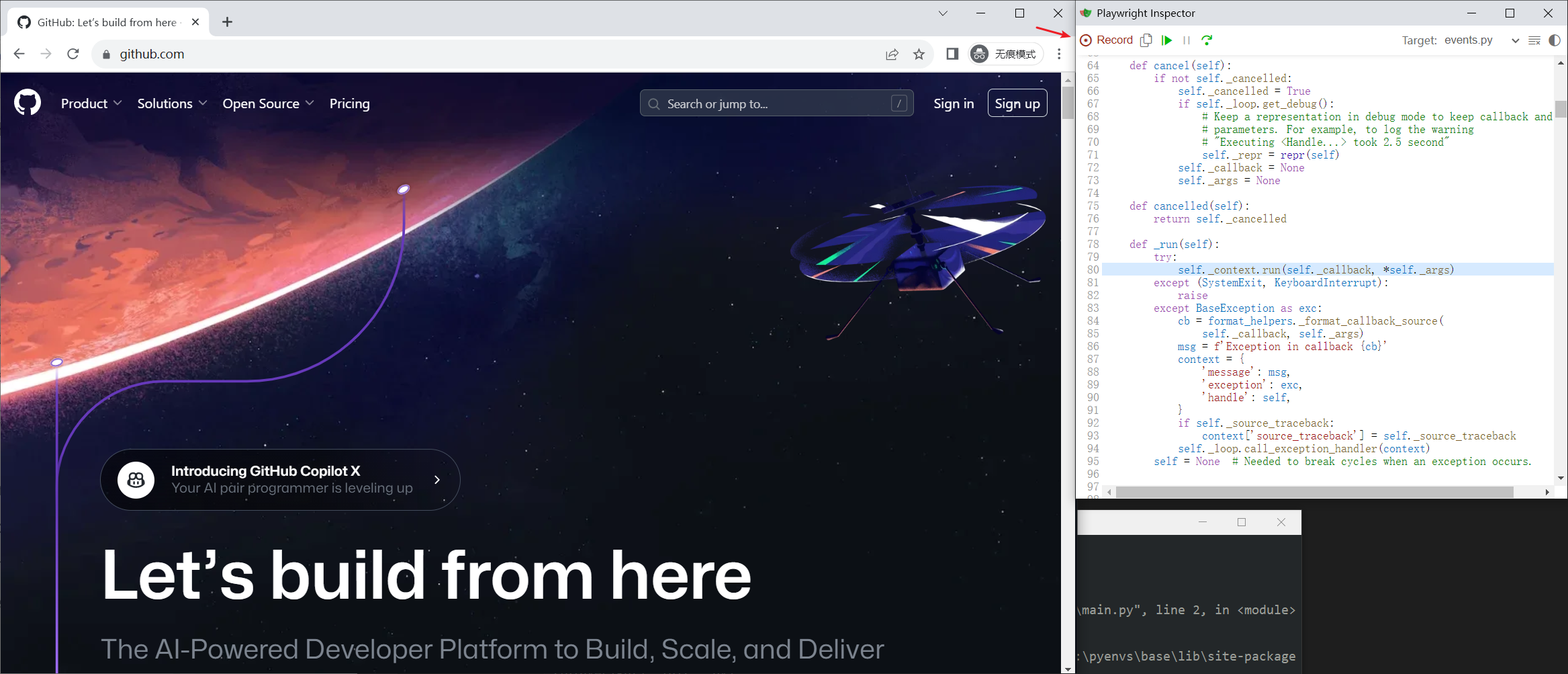
Task: Click the scroll down arrow in Inspector code
Action: coord(1561,478)
